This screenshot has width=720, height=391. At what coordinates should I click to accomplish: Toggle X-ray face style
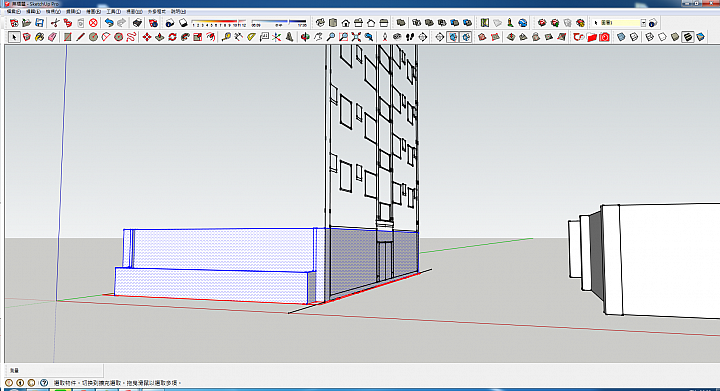click(x=621, y=37)
